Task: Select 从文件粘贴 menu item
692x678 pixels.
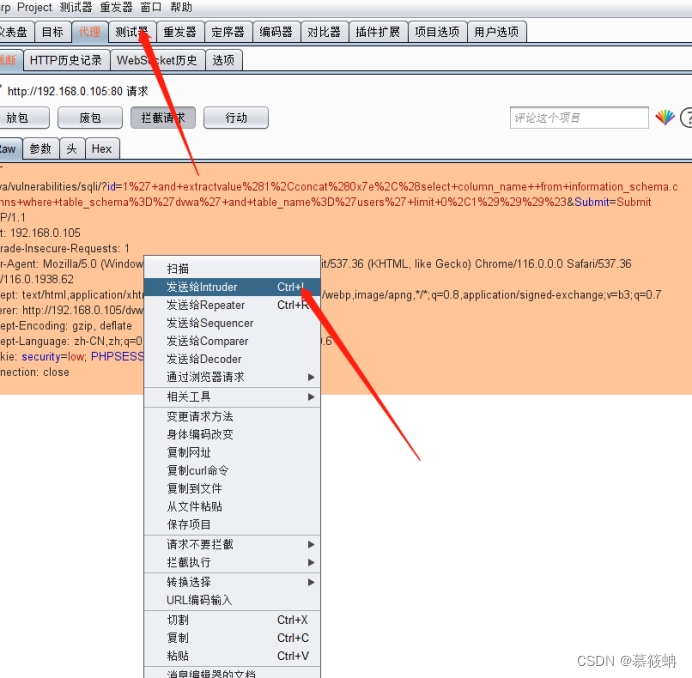Action: (232, 507)
